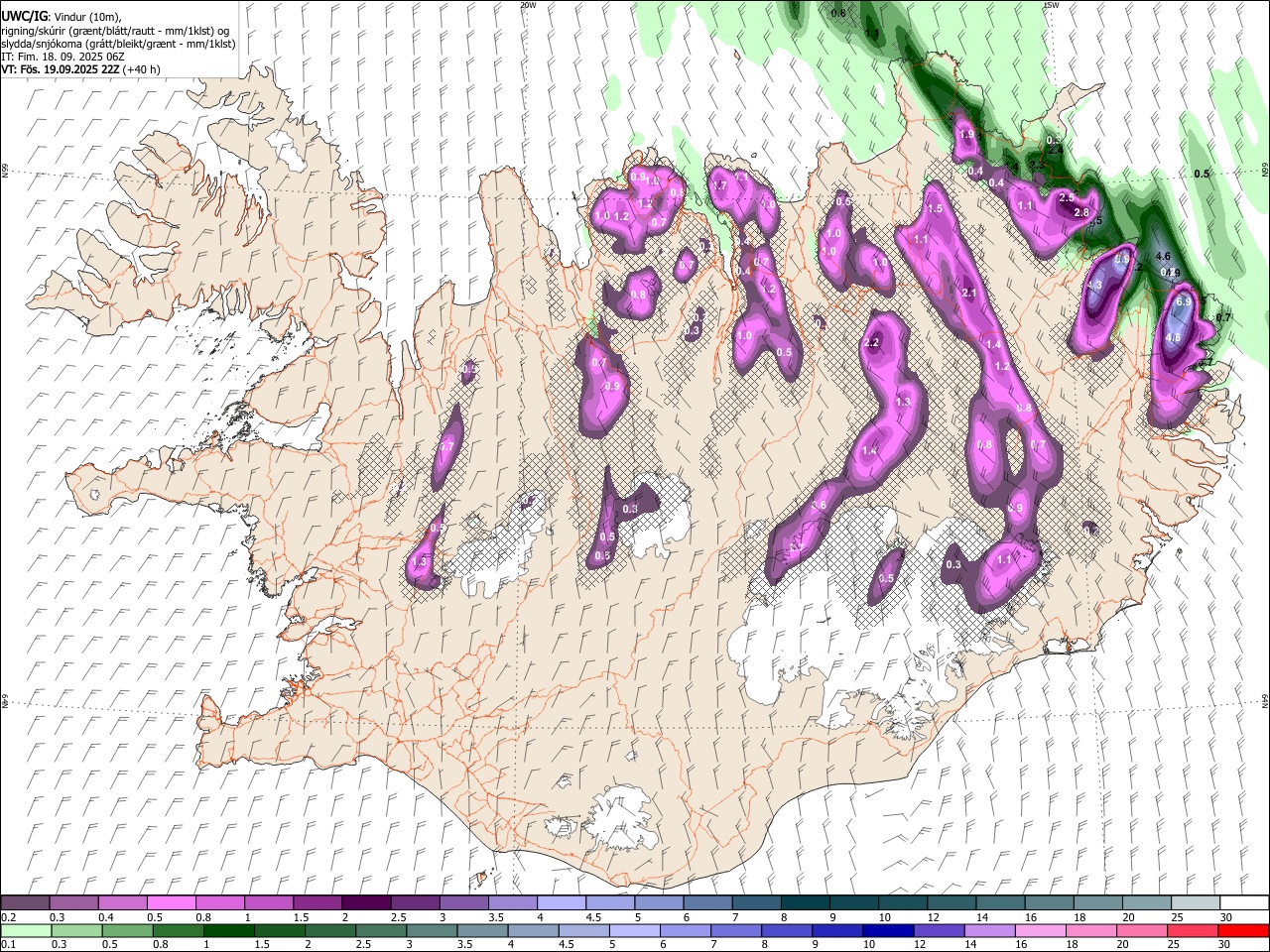Viewport: 1270px width, 952px height.
Task: Select the palest green bottom-row swatch between 0.1 and 0.3
Action: 25,930
